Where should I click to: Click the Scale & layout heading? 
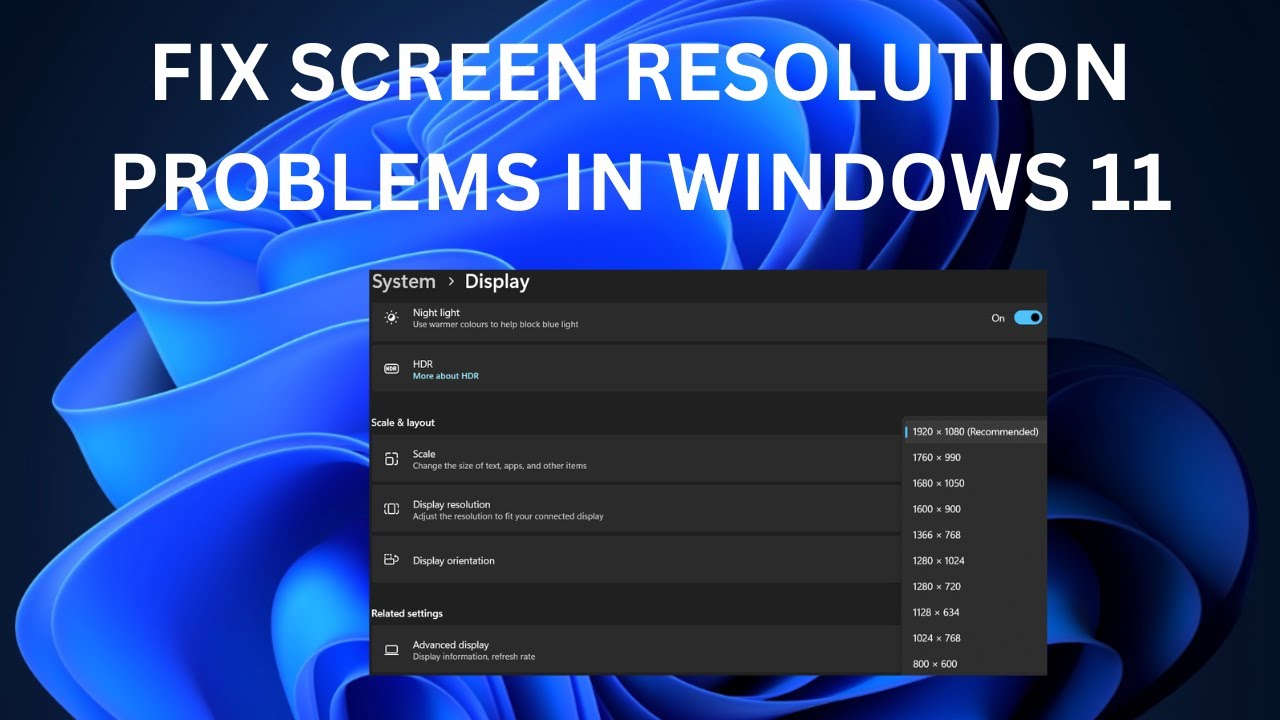click(x=403, y=423)
